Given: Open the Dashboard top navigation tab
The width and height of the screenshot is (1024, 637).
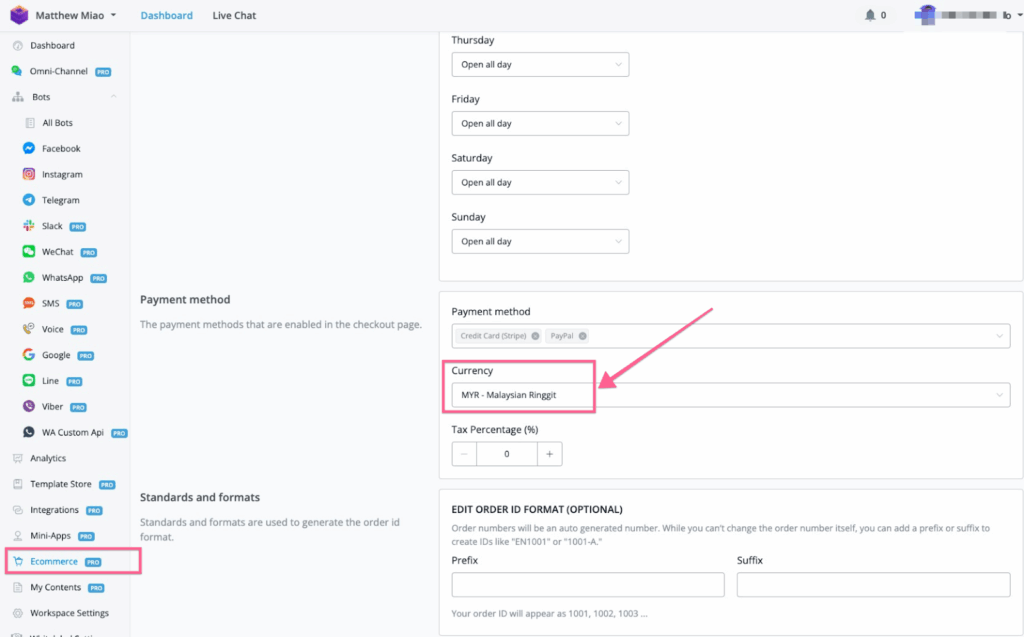Looking at the screenshot, I should click(x=166, y=16).
